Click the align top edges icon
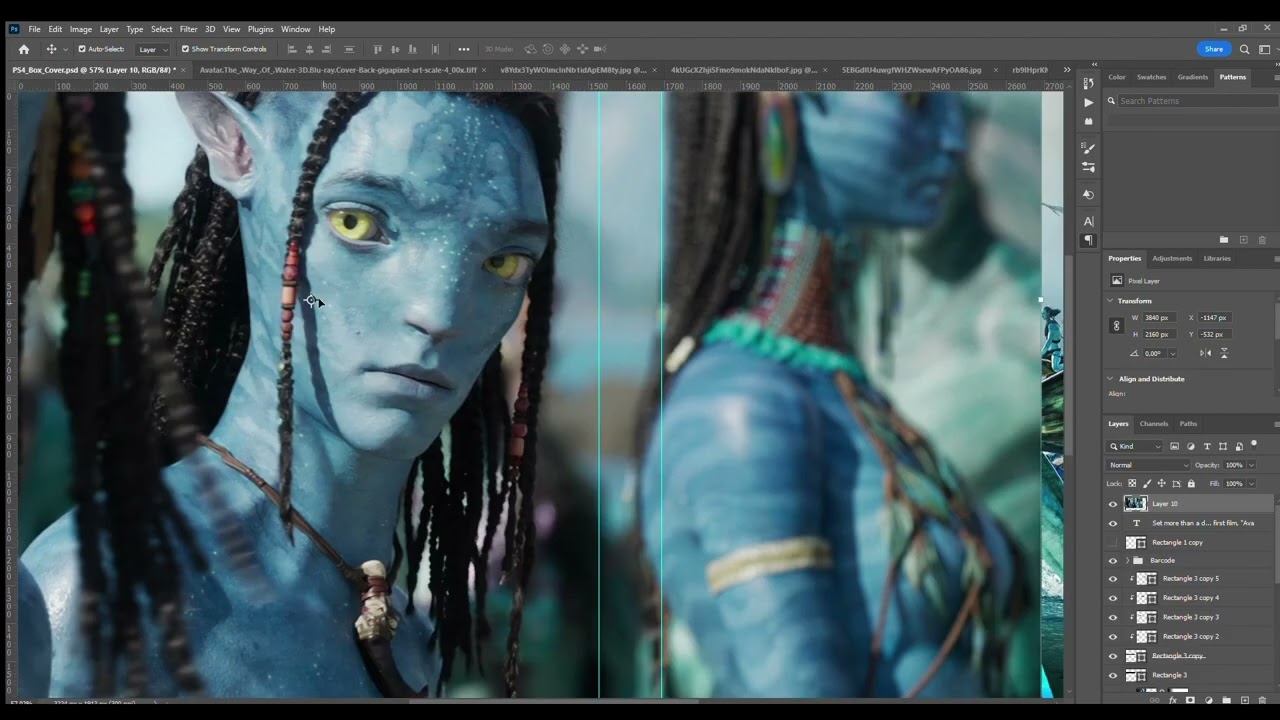Viewport: 1280px width, 720px height. click(378, 49)
